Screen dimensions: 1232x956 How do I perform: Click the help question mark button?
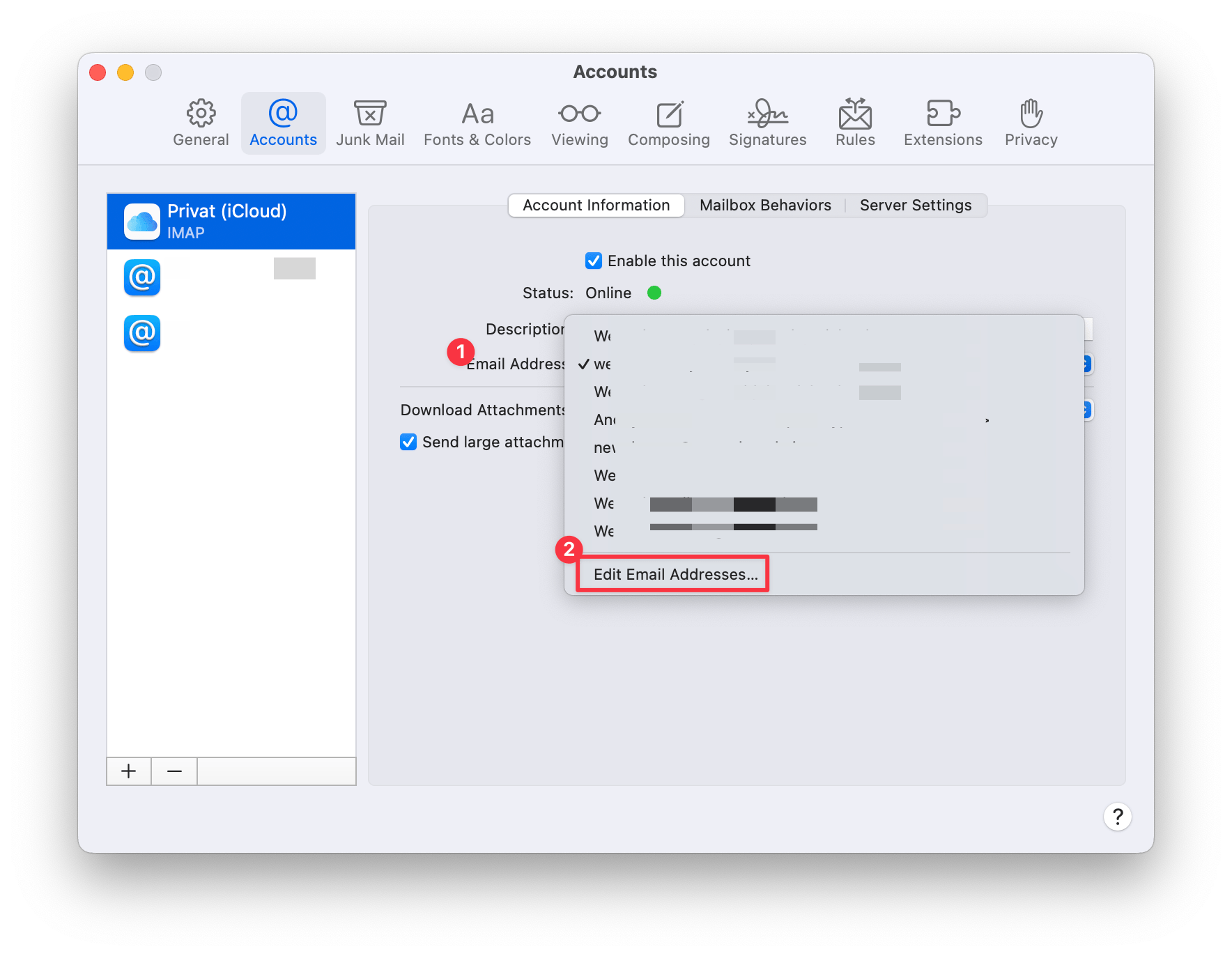pyautogui.click(x=1117, y=816)
